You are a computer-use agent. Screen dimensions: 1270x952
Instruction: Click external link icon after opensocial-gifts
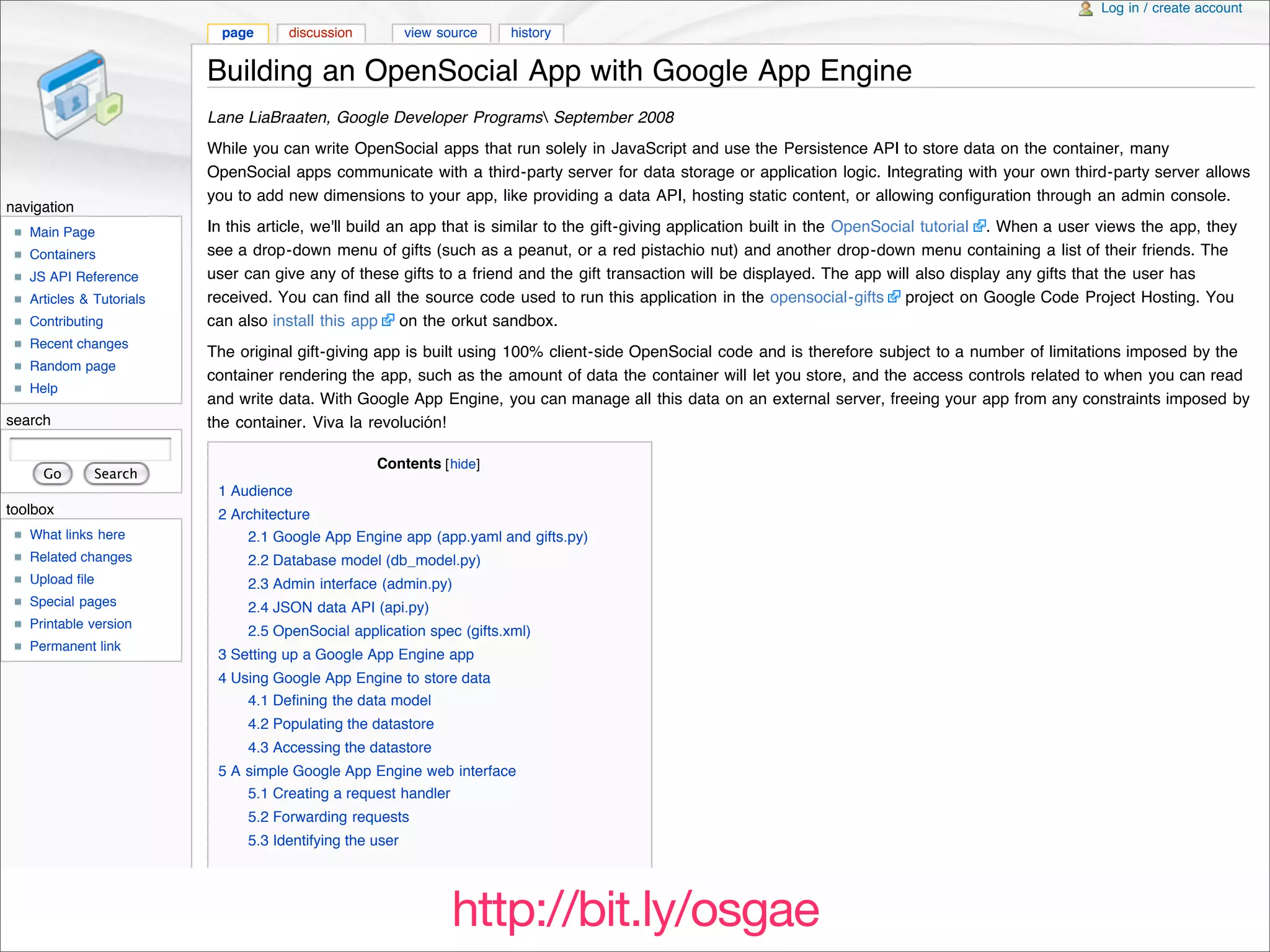pyautogui.click(x=894, y=297)
